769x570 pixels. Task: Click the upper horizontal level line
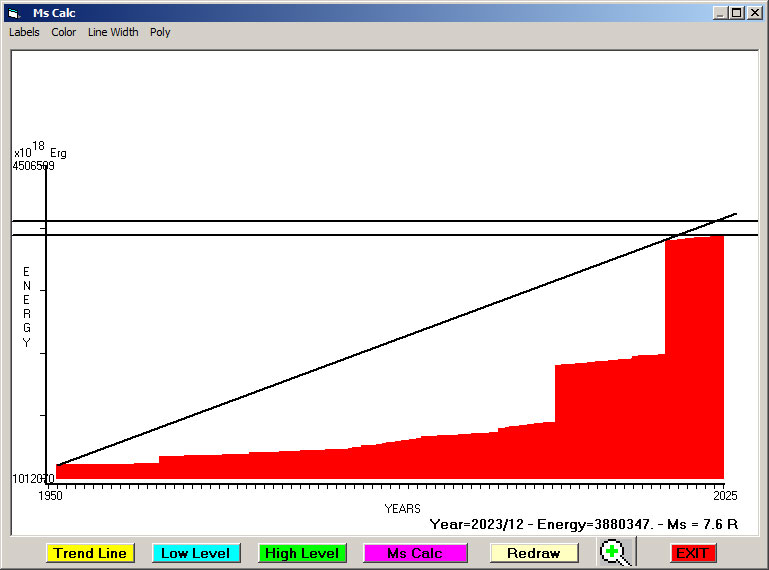(x=300, y=221)
